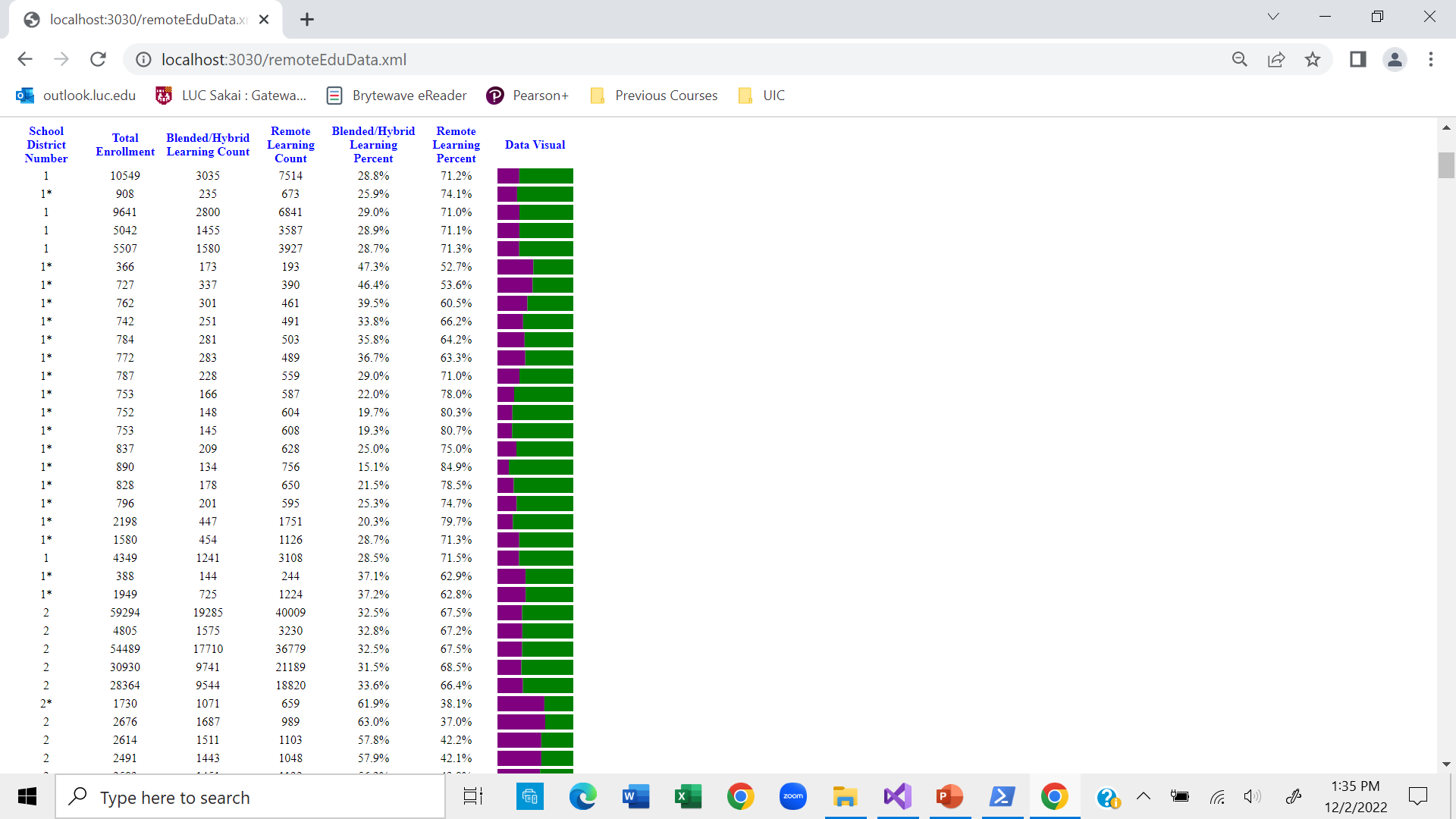Reload the remoteEduData.xml page
The image size is (1456, 819).
point(98,59)
